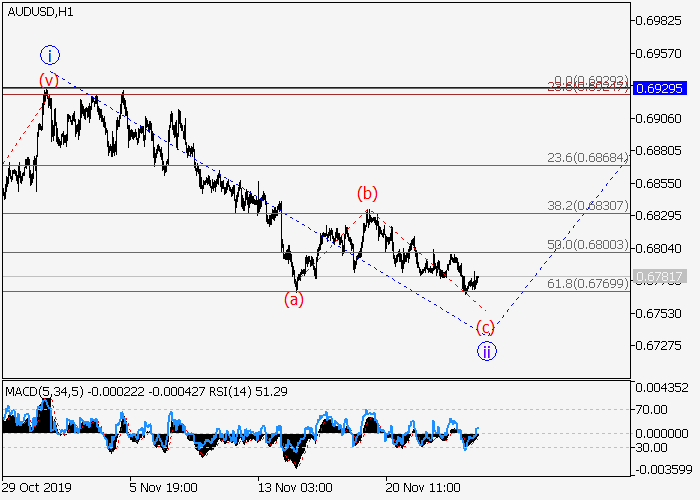Click the 29 Oct 2019 date label
Viewport: 700px width, 500px height.
coord(37,487)
